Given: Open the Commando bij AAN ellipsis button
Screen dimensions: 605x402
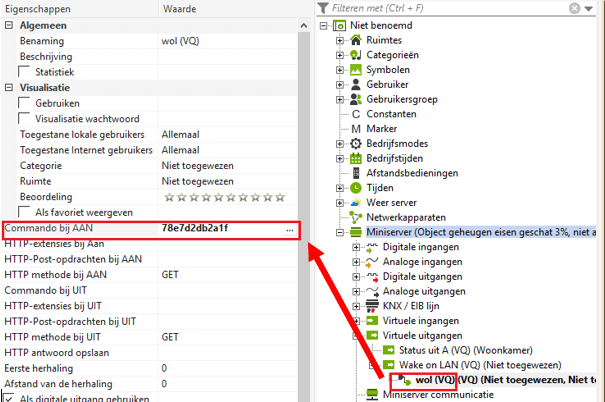Looking at the screenshot, I should click(289, 229).
